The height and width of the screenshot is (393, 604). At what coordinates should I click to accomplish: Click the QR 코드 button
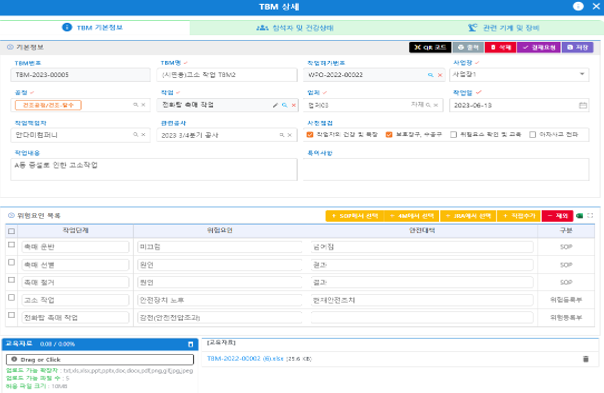click(x=430, y=47)
